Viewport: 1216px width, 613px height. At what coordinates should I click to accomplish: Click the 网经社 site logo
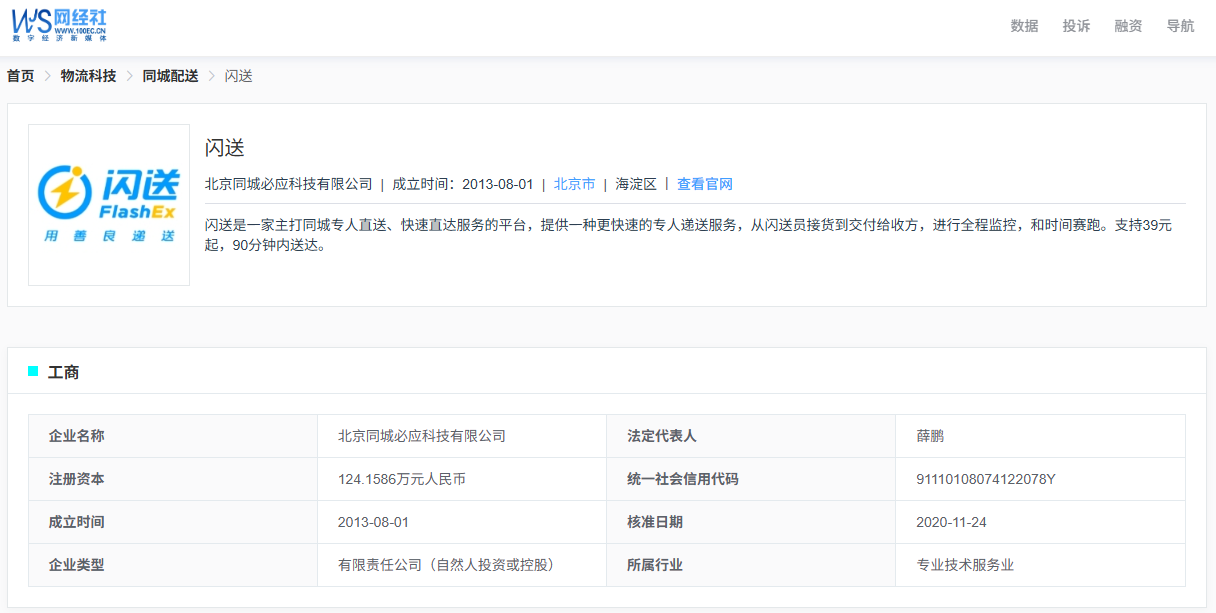pos(59,25)
